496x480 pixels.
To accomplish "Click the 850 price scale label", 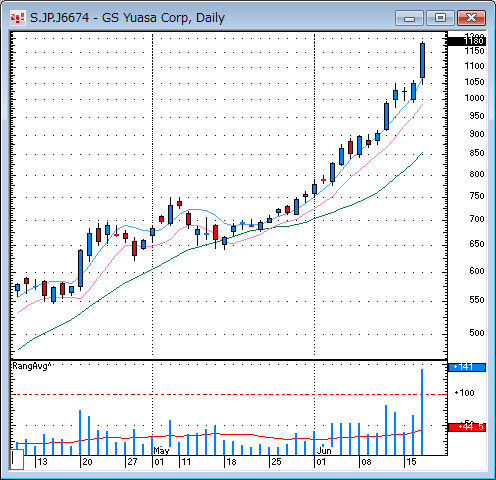I will click(x=477, y=153).
